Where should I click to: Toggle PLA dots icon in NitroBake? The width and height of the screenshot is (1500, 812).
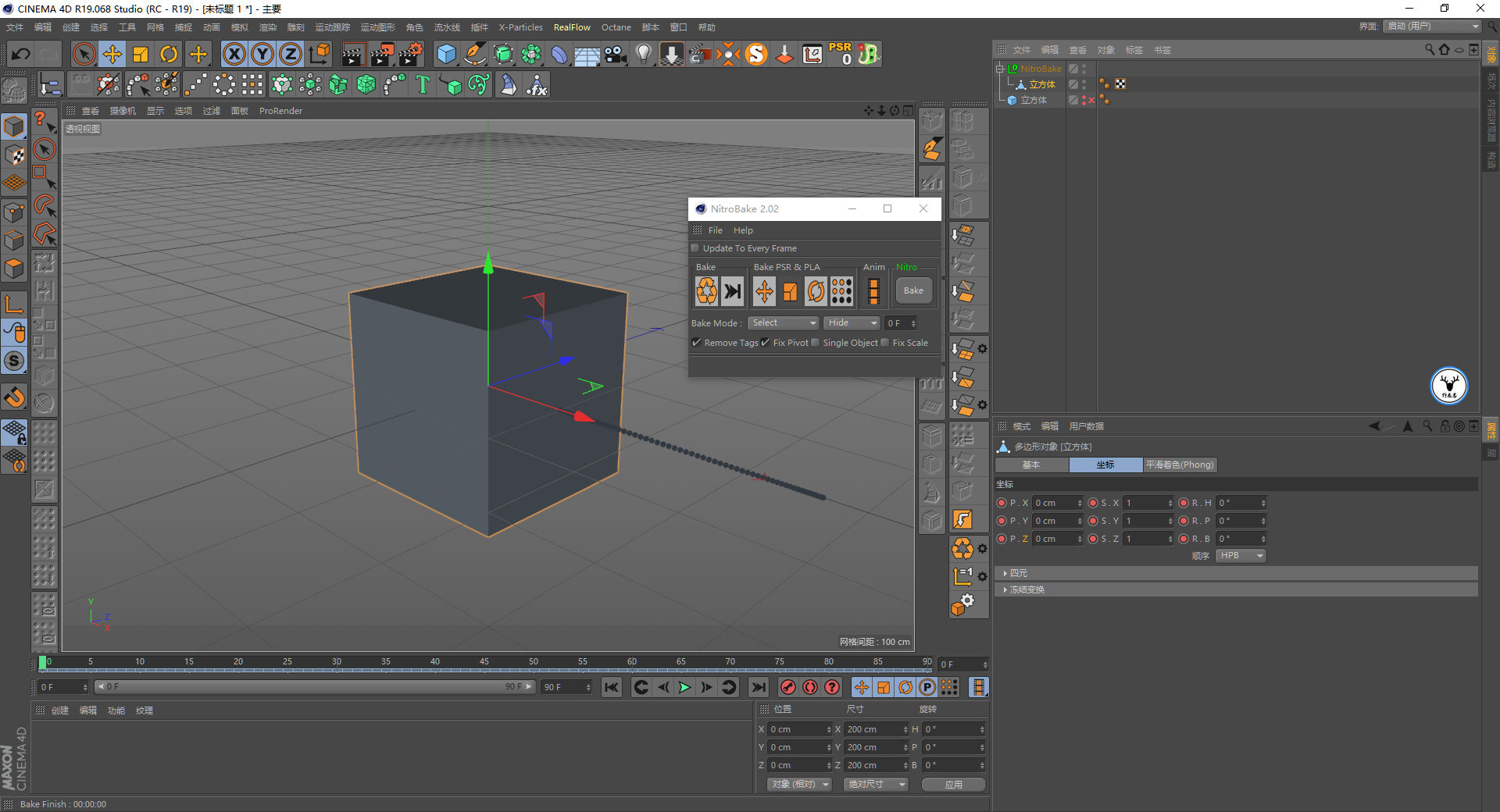[x=841, y=291]
